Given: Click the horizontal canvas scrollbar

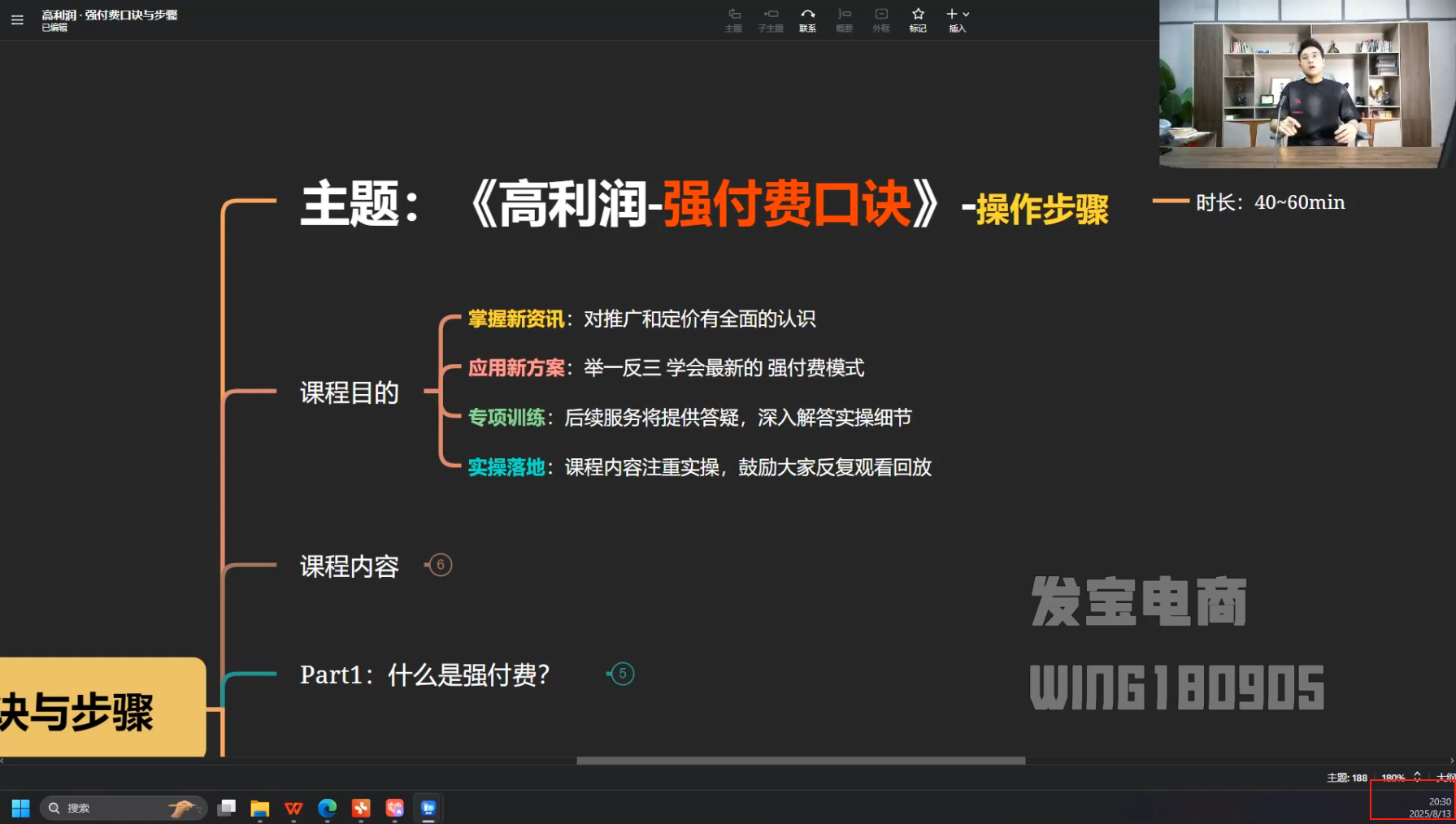Looking at the screenshot, I should [801, 761].
